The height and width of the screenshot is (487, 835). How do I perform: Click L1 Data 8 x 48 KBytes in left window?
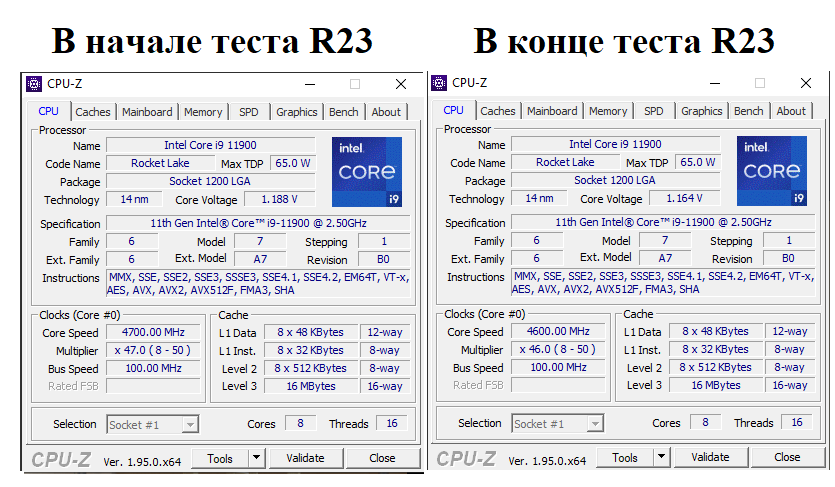(x=311, y=333)
